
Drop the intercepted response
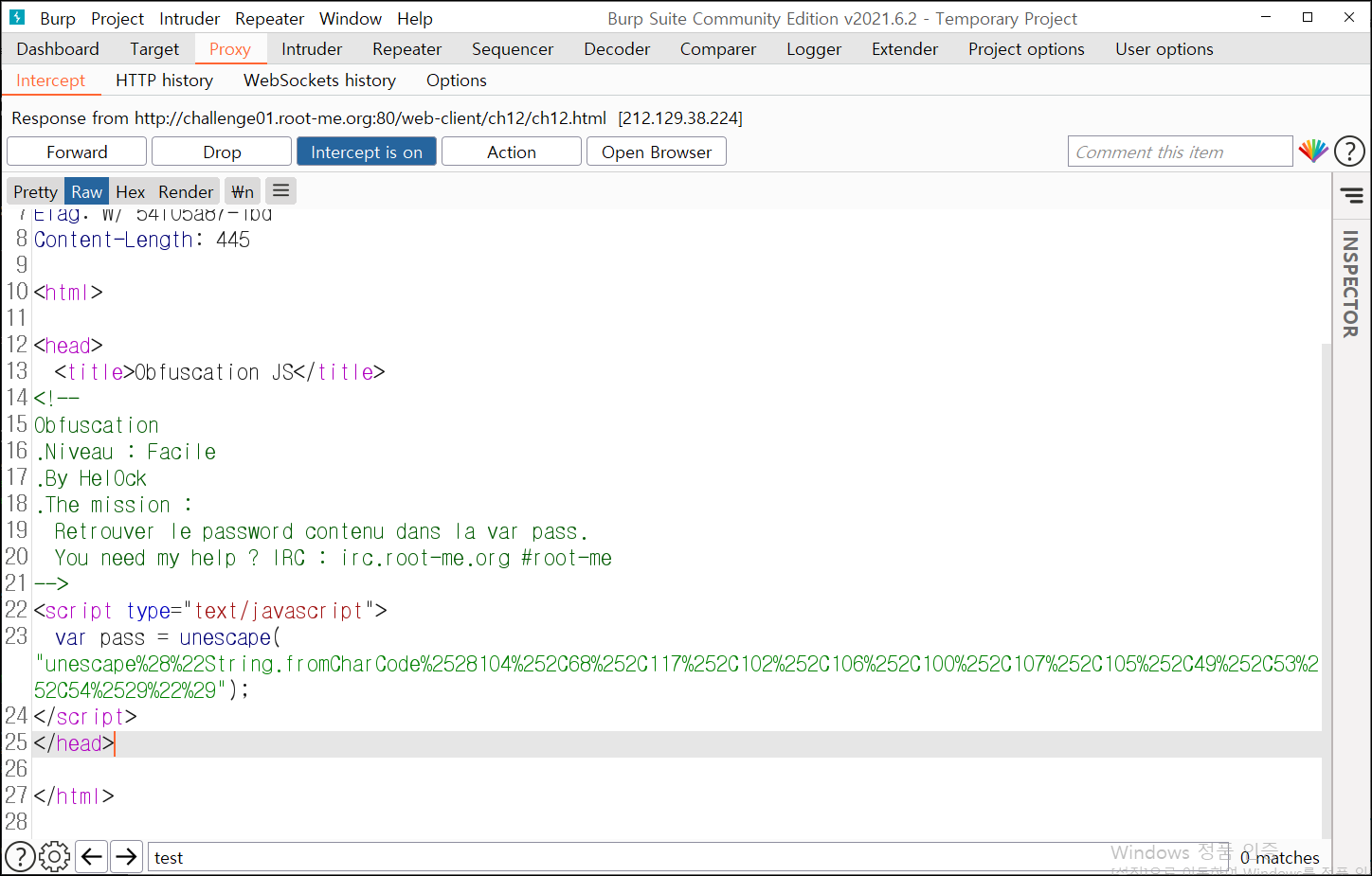(222, 152)
